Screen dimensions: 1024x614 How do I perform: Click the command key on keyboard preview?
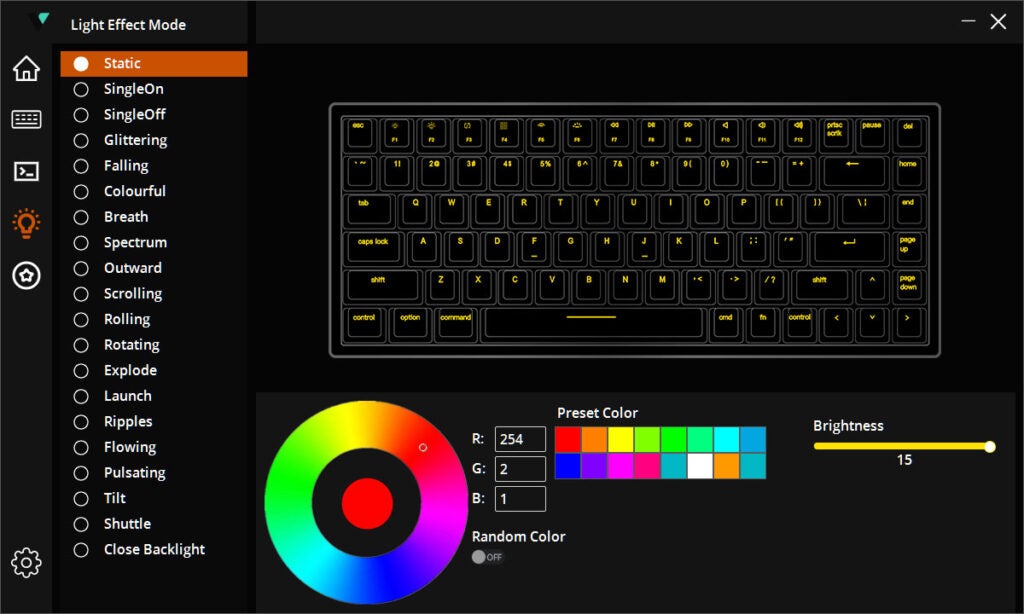pyautogui.click(x=456, y=324)
